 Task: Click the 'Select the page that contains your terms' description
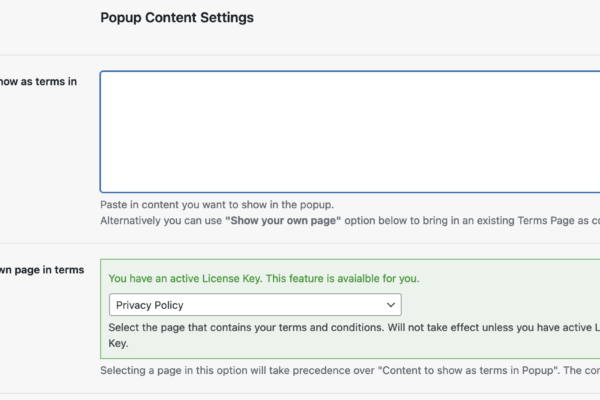tap(246, 328)
